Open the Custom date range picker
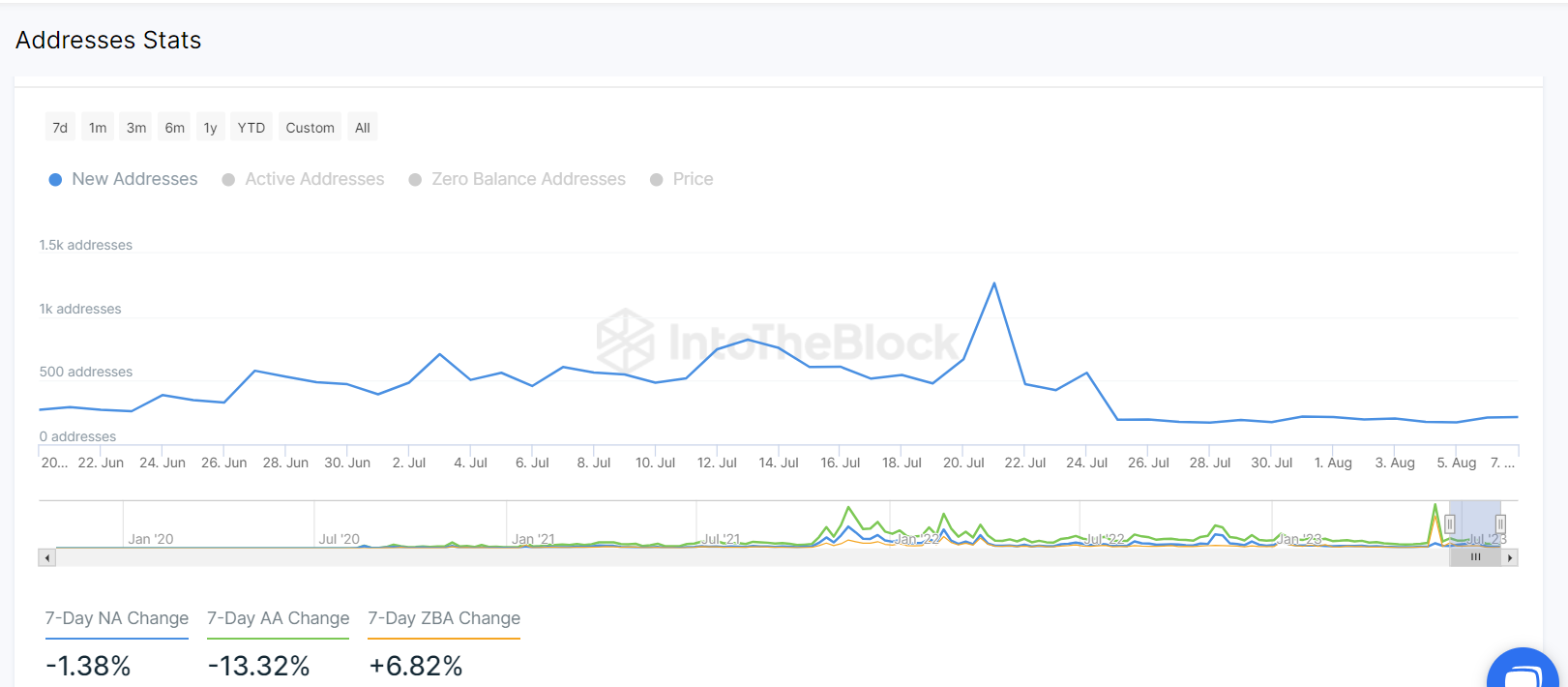 pyautogui.click(x=310, y=128)
